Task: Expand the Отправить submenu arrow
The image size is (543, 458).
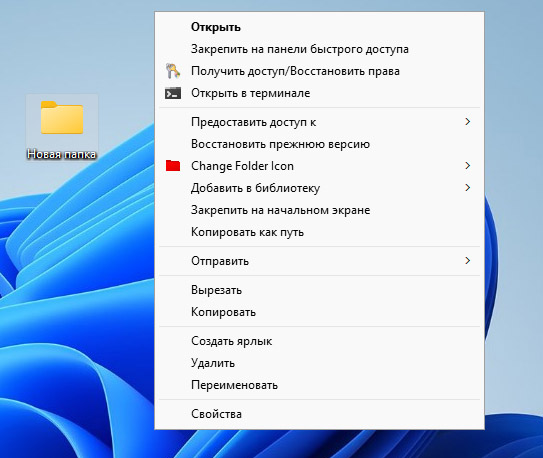Action: (x=468, y=261)
